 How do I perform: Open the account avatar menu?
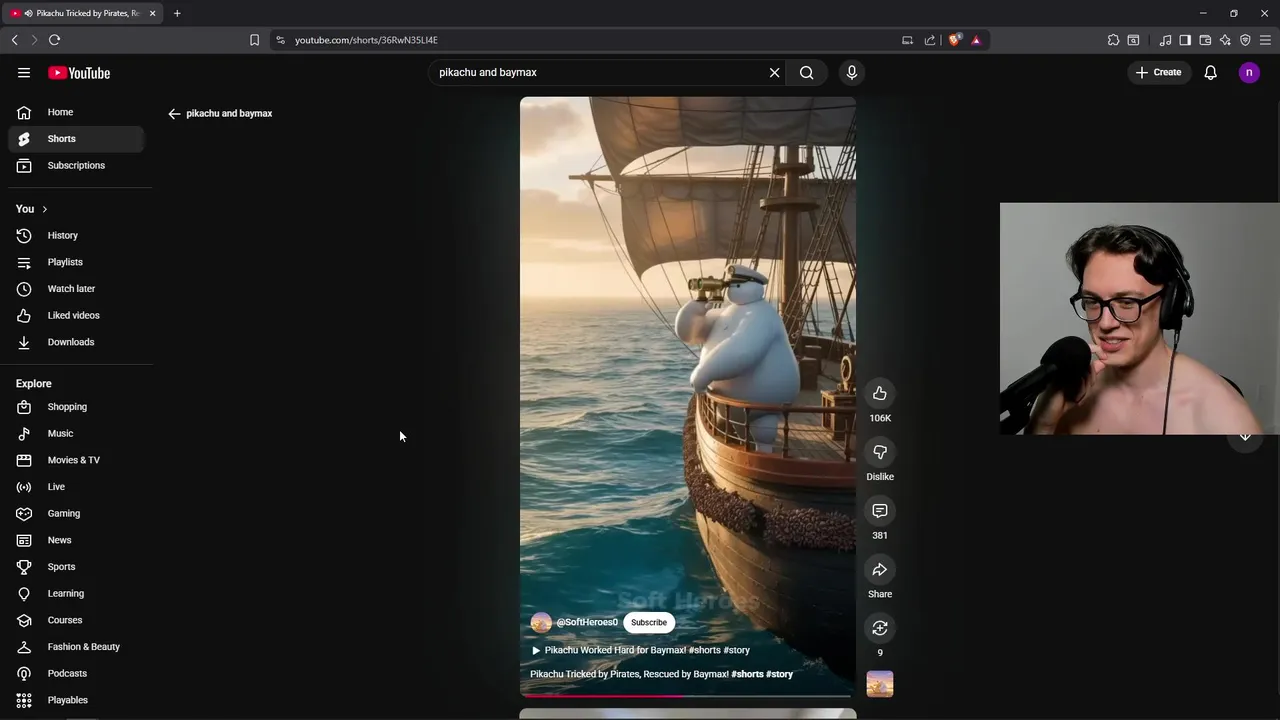1249,73
